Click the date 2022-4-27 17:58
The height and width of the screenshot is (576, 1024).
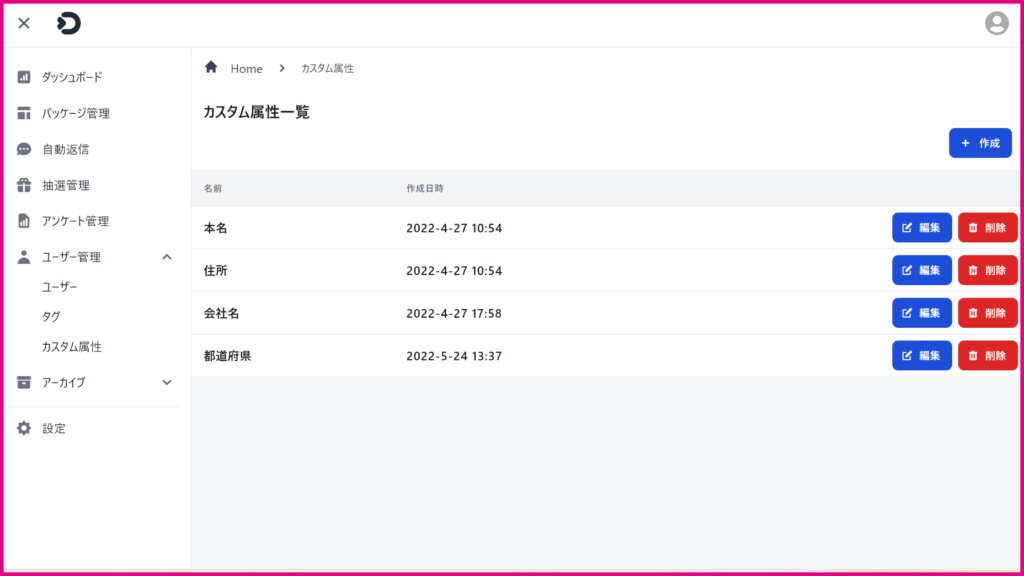tap(454, 313)
